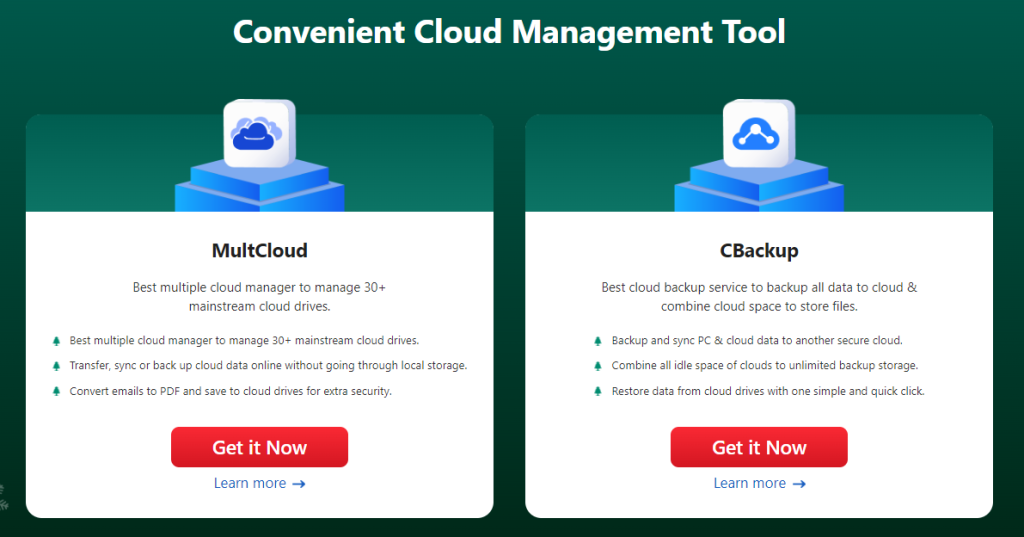Open Learn more link for MultCloud
Image resolution: width=1024 pixels, height=537 pixels.
point(259,483)
